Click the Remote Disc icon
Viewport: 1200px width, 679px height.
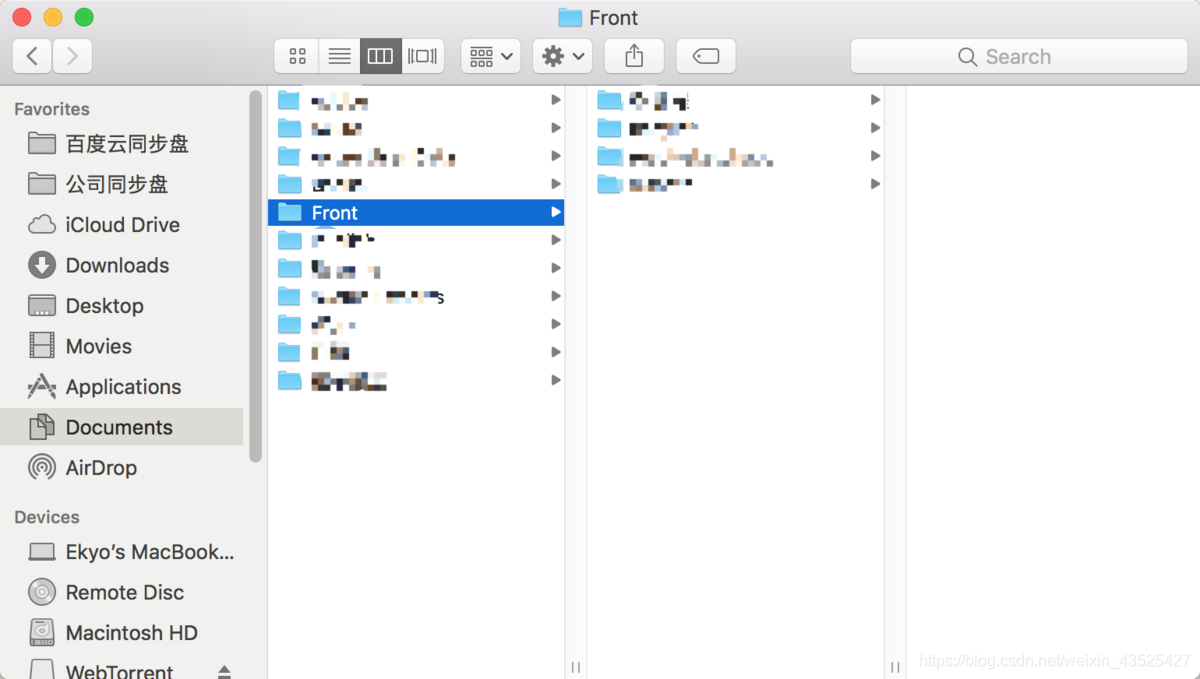42,592
